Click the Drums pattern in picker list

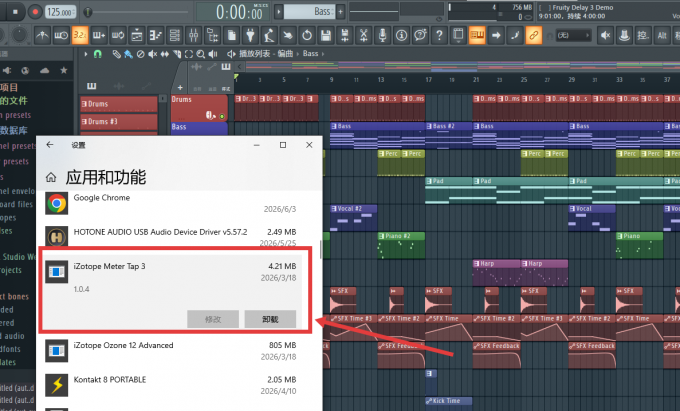(x=118, y=104)
